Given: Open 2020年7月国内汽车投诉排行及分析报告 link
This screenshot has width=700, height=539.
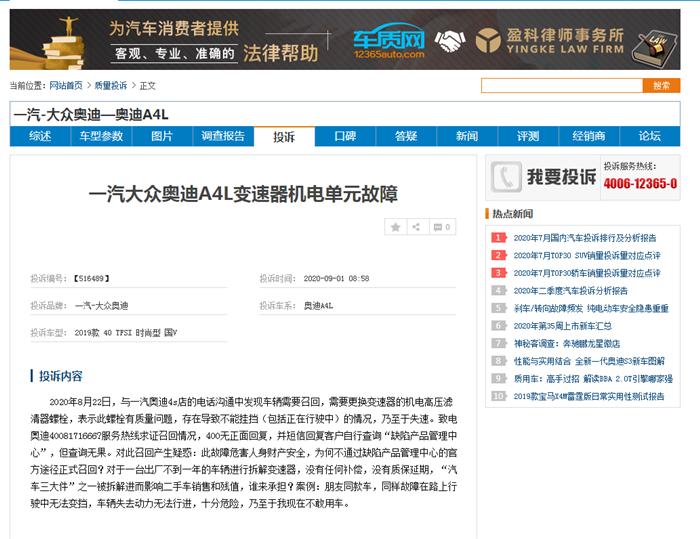Looking at the screenshot, I should (x=585, y=238).
